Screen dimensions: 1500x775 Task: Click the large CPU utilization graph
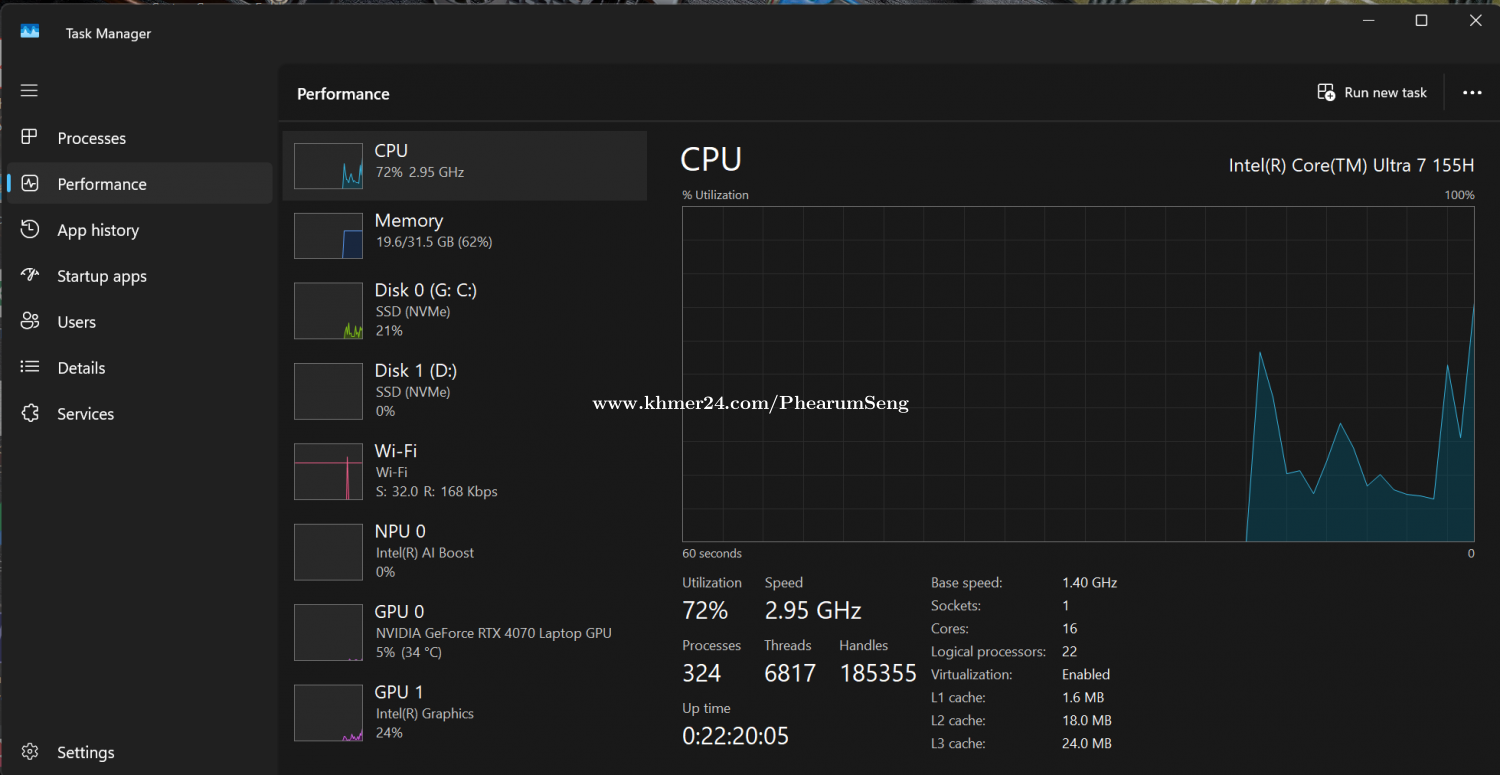1078,374
